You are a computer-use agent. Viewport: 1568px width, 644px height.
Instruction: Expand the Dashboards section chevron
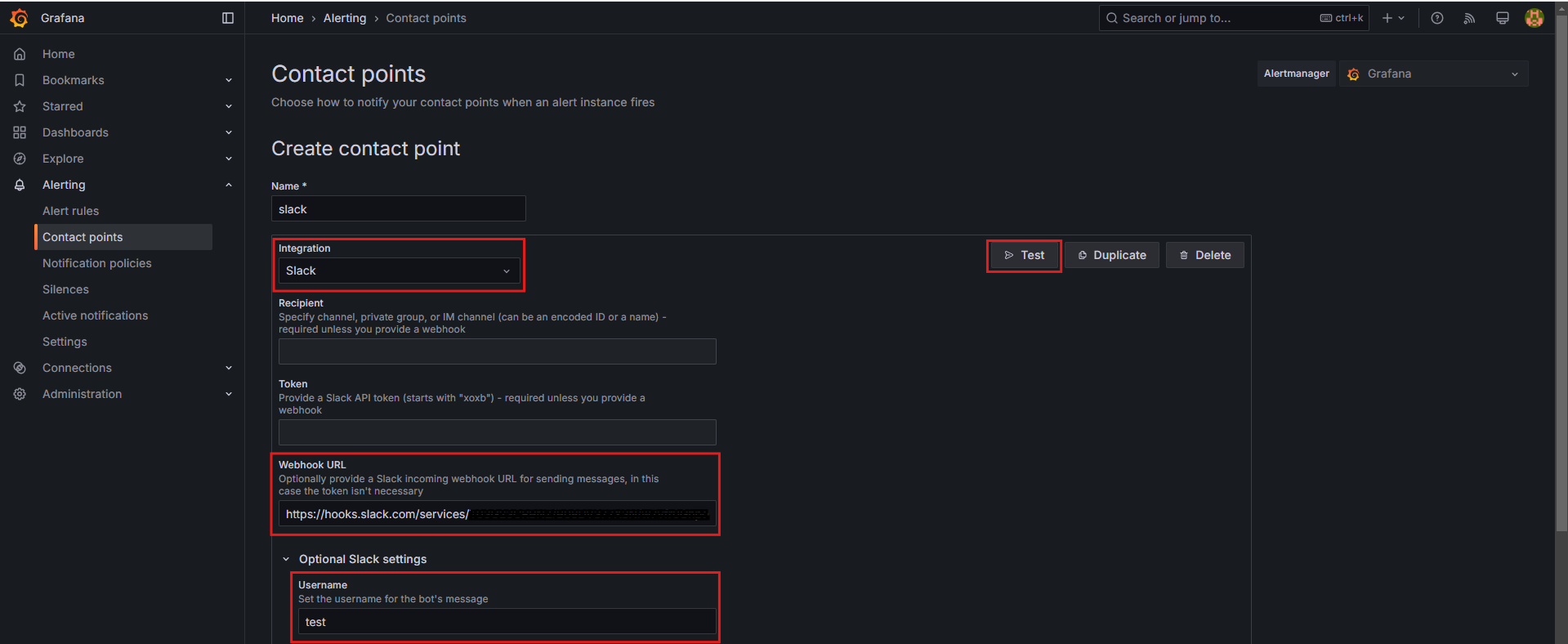(x=229, y=132)
